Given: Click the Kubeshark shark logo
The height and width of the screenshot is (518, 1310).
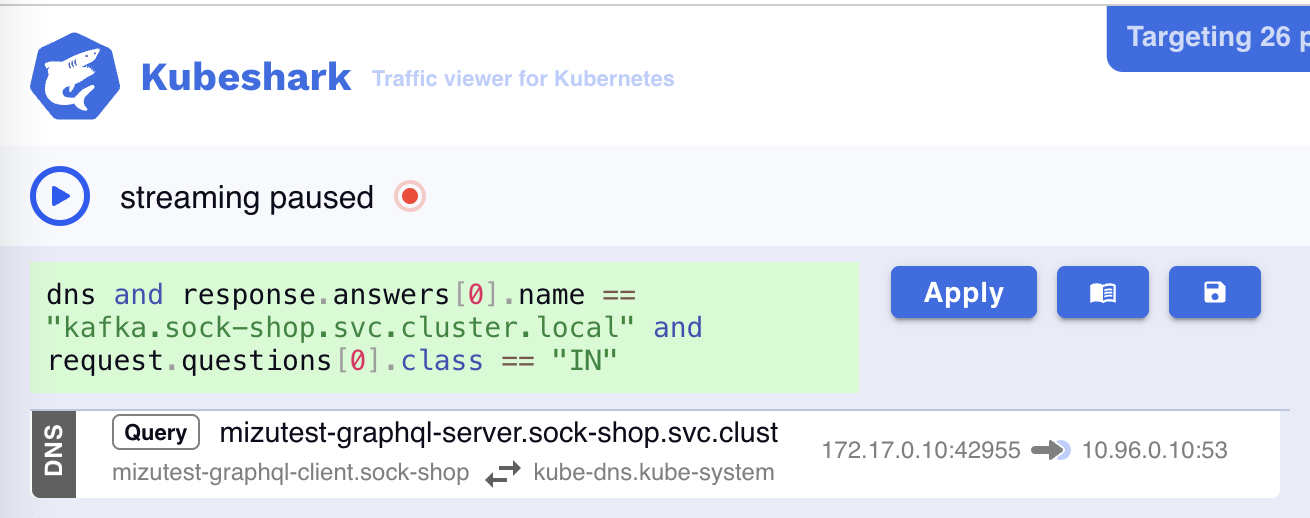Looking at the screenshot, I should coord(75,78).
